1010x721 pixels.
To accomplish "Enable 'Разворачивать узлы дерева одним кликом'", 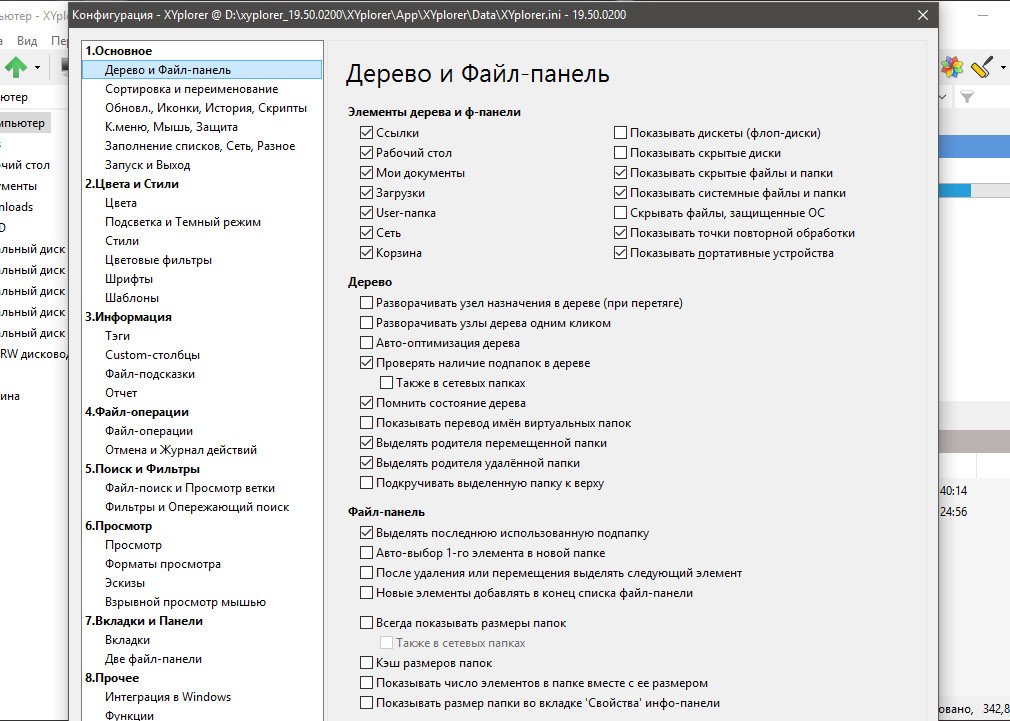I will point(367,323).
